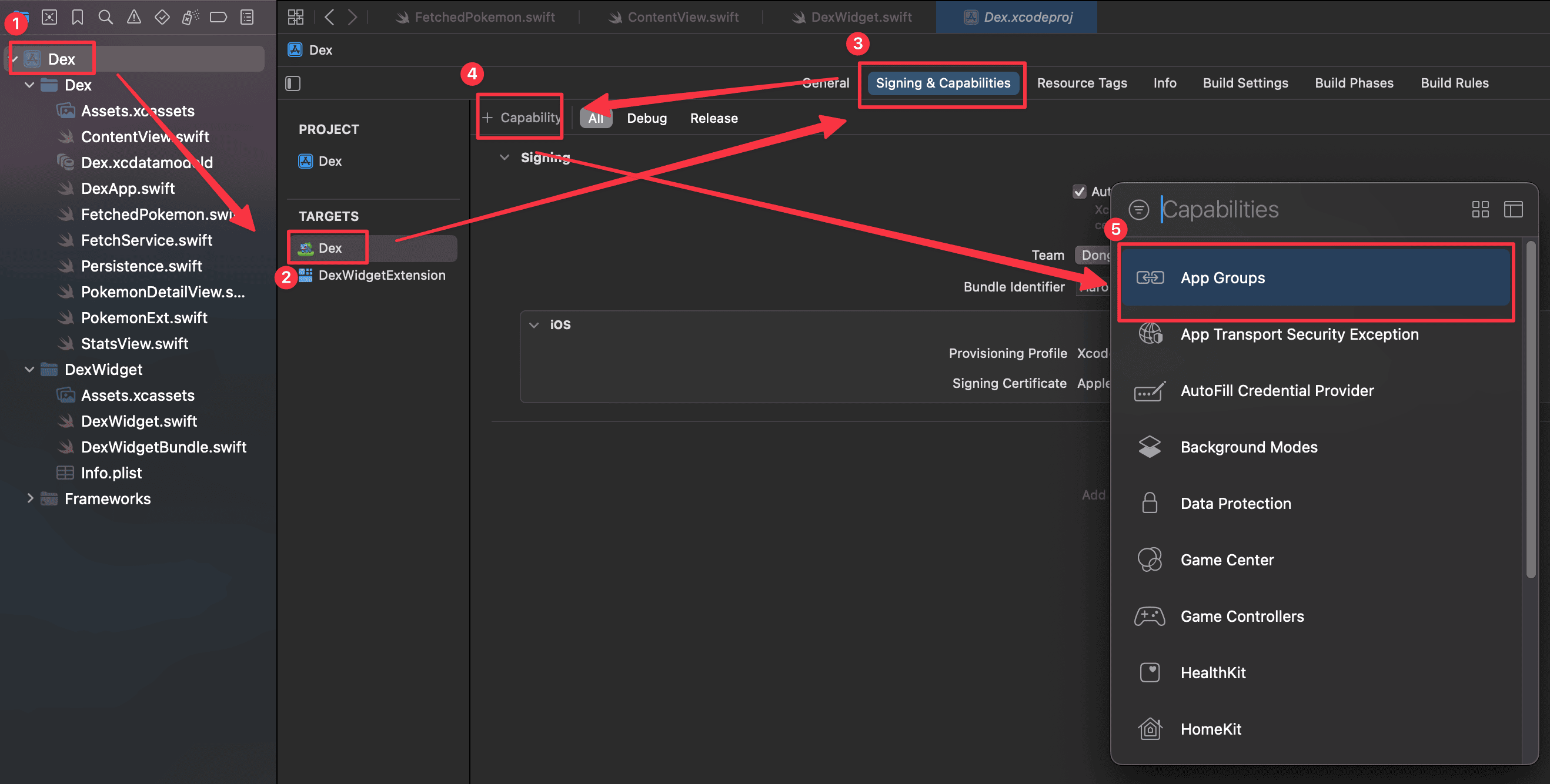Select the App Groups capability

(1316, 278)
